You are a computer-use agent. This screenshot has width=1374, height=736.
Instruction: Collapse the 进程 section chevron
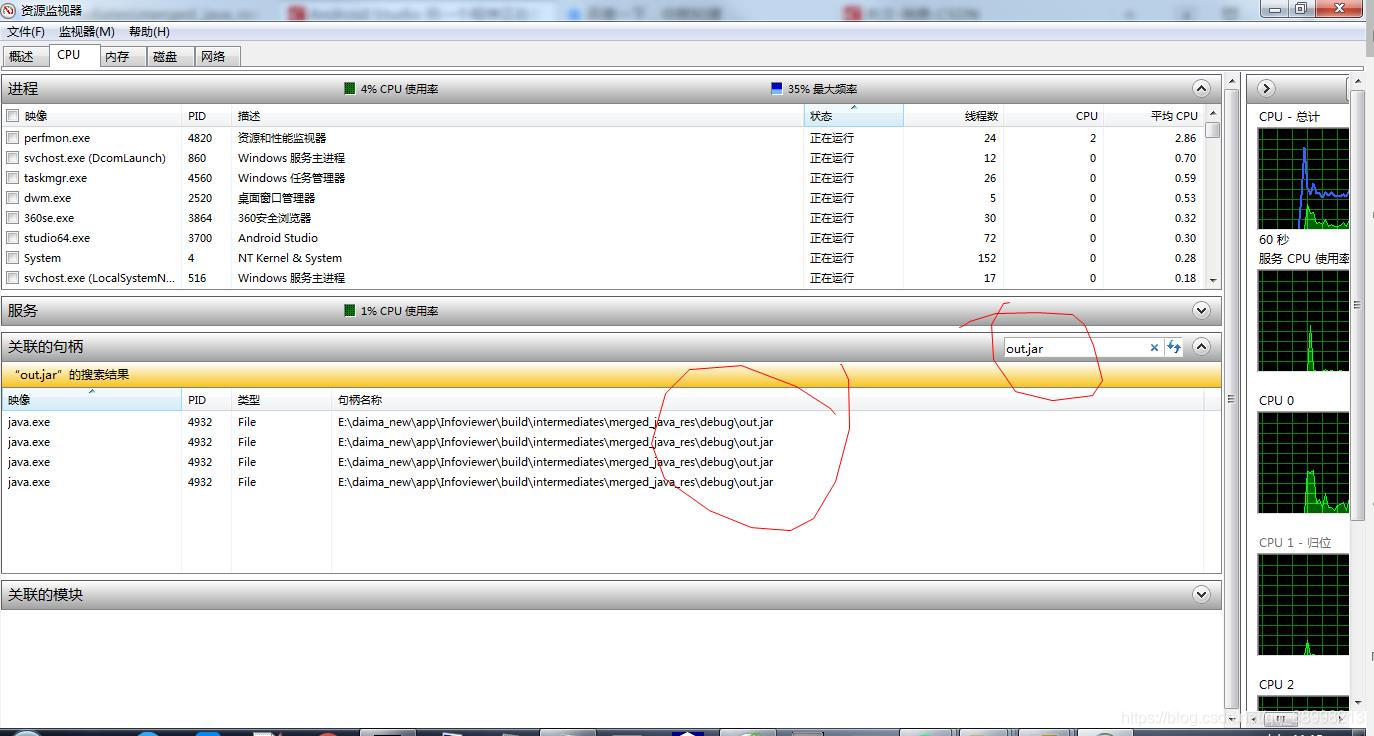1201,88
